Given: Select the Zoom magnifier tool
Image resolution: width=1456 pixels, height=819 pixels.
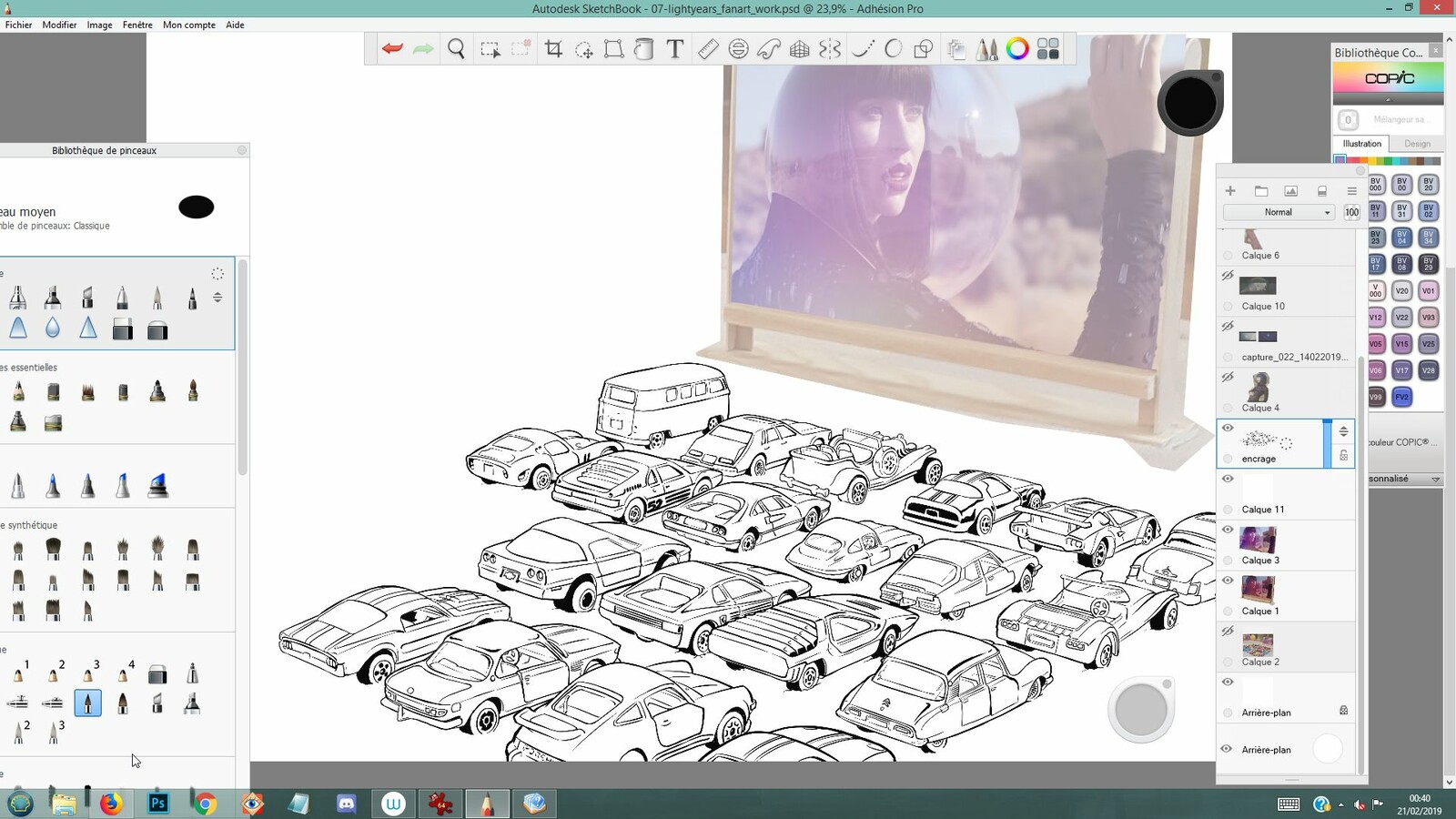Looking at the screenshot, I should pos(457,49).
